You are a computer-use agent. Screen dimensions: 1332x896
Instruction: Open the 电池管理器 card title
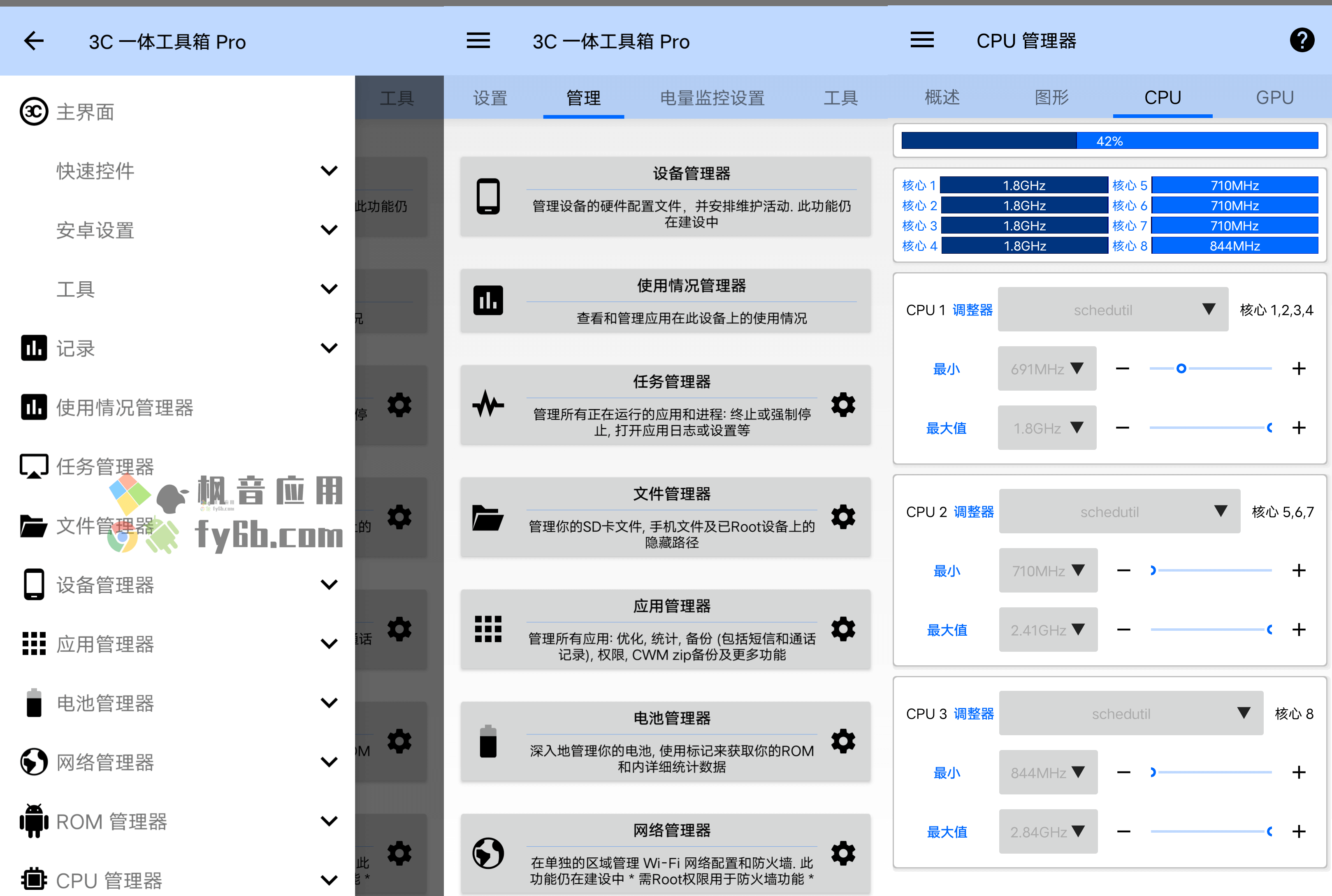(671, 718)
